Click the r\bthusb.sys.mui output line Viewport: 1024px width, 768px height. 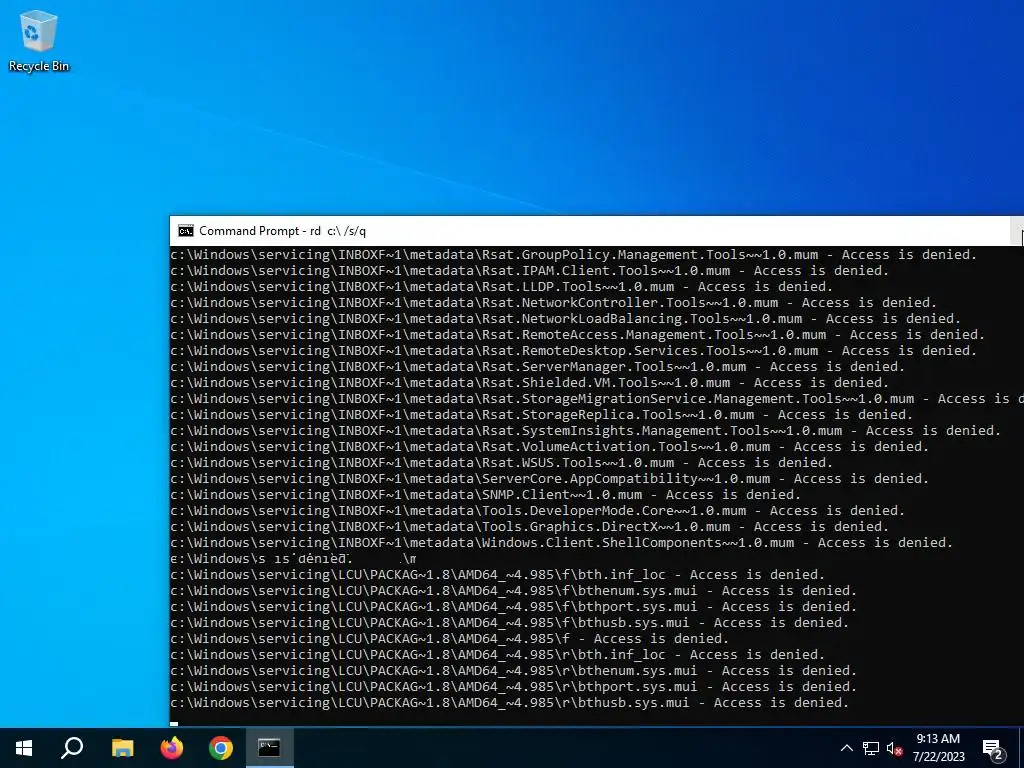point(509,703)
